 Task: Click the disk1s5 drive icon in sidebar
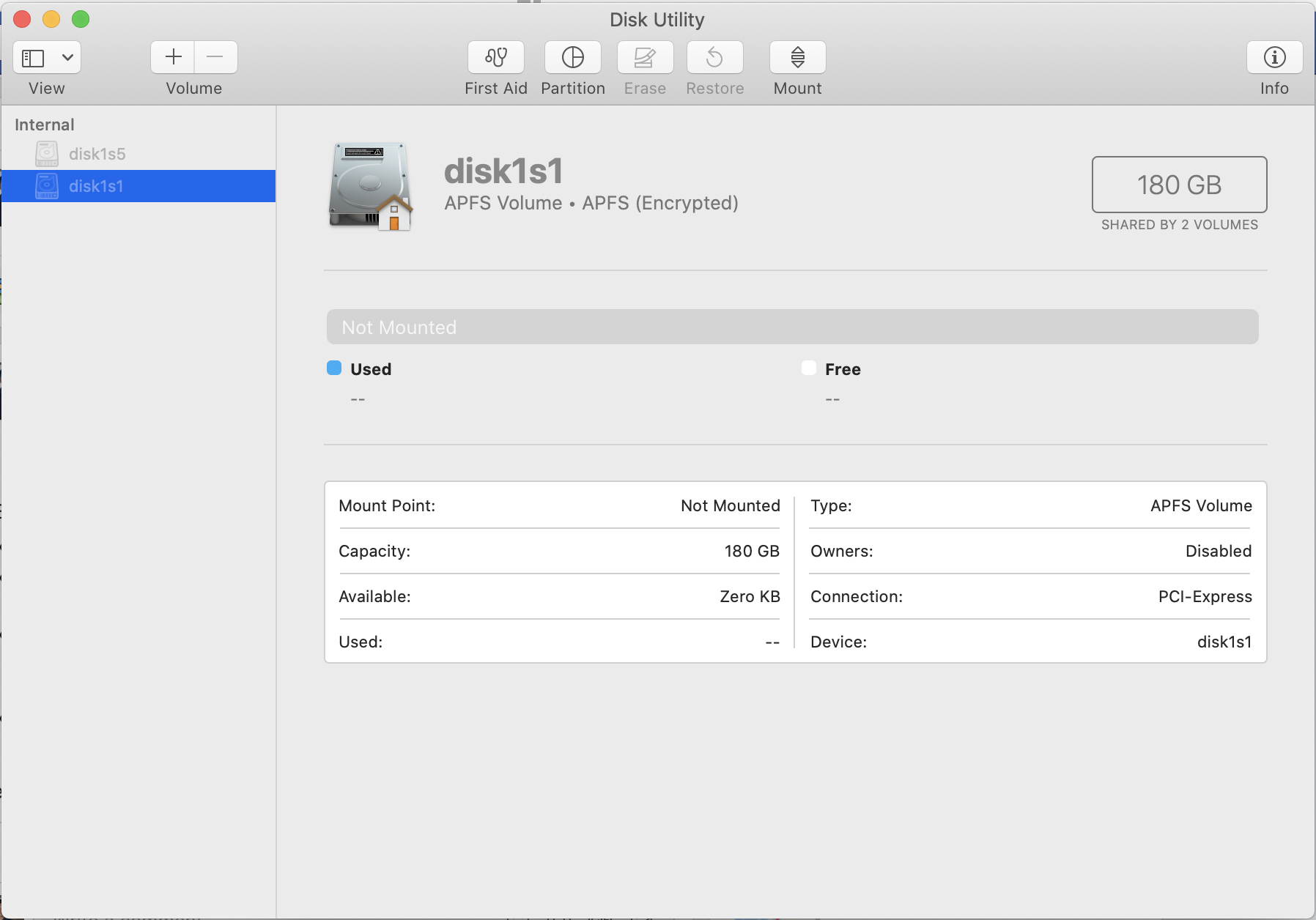pos(47,154)
